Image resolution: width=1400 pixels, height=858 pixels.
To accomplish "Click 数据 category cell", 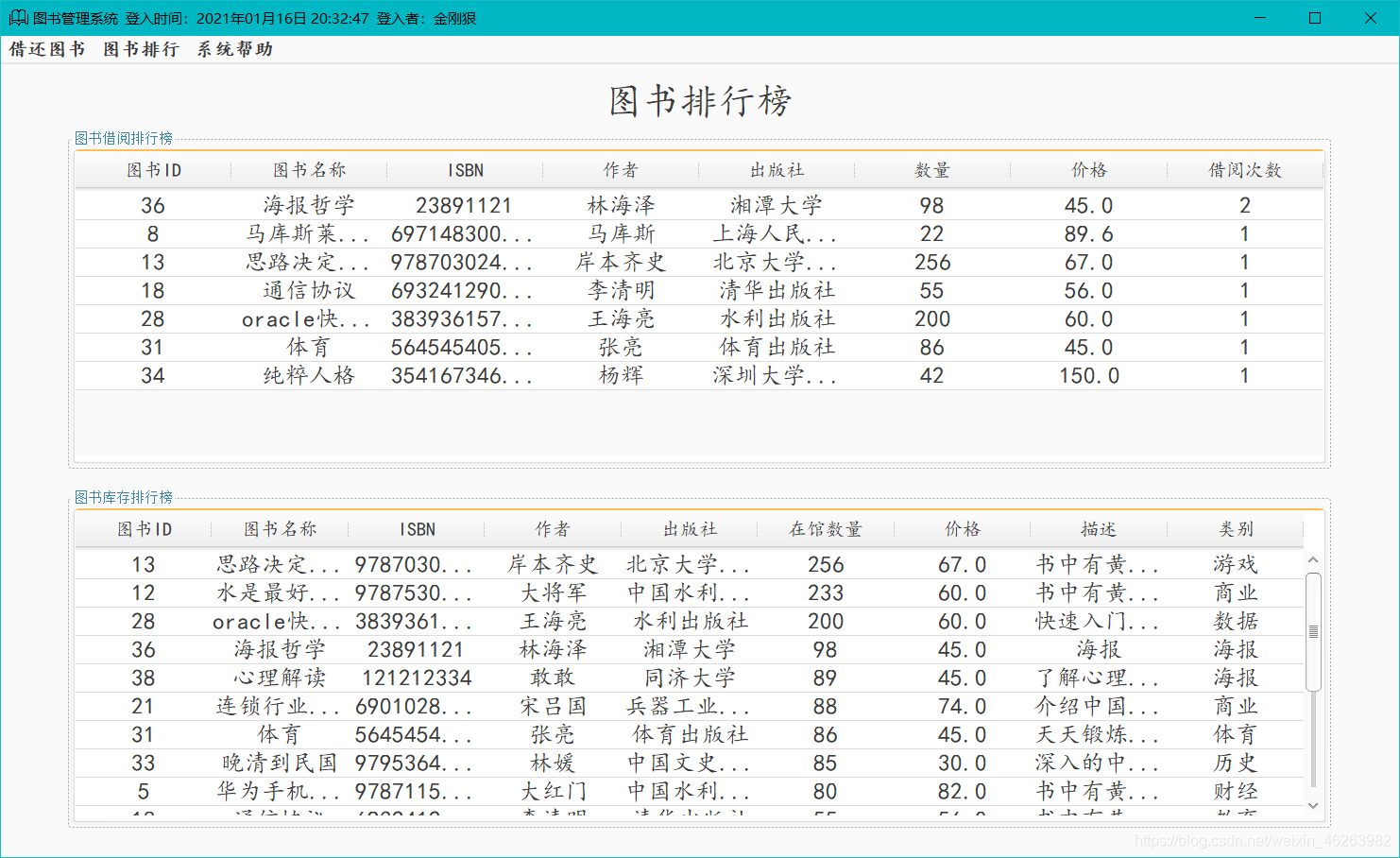I will [x=1236, y=621].
